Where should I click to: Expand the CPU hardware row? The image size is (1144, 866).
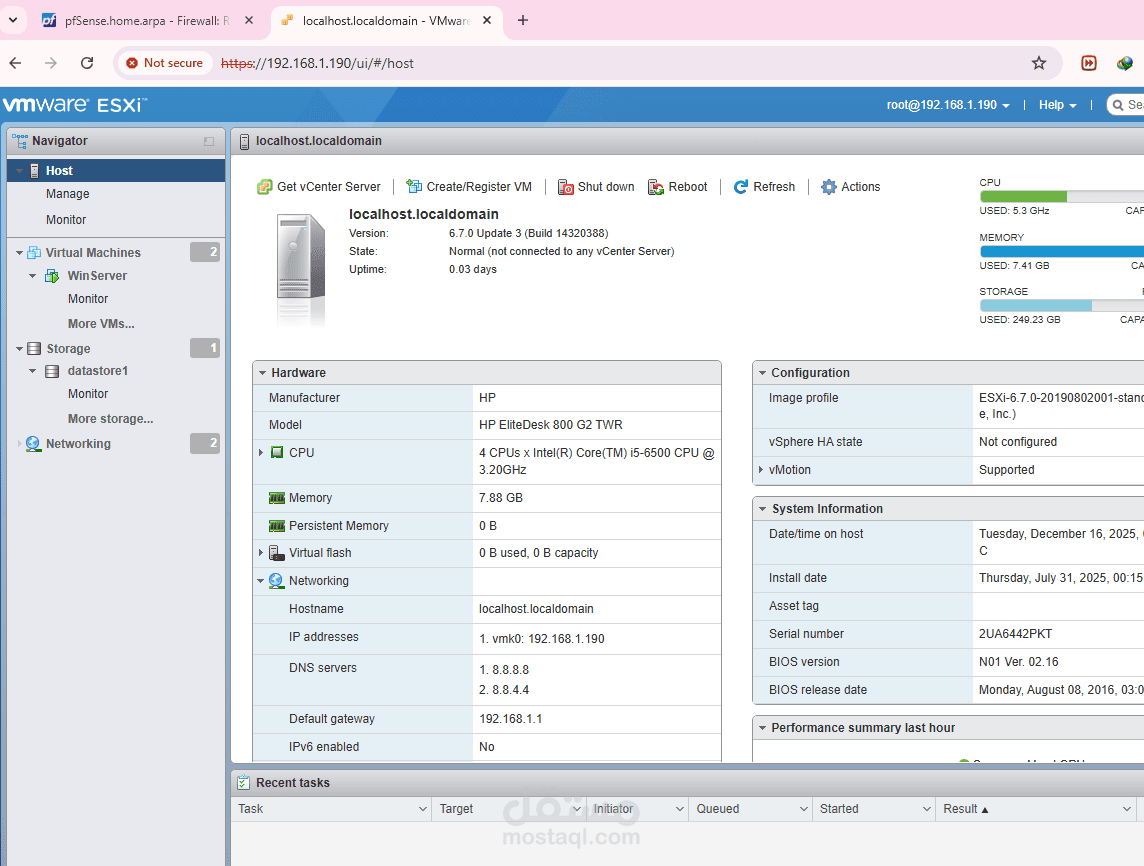click(260, 452)
